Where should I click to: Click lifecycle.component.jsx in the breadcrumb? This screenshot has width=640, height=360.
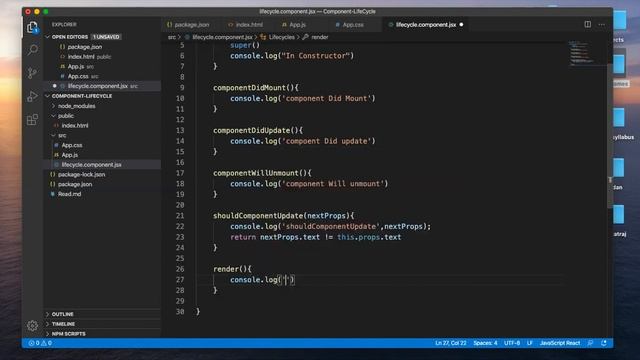[222, 37]
